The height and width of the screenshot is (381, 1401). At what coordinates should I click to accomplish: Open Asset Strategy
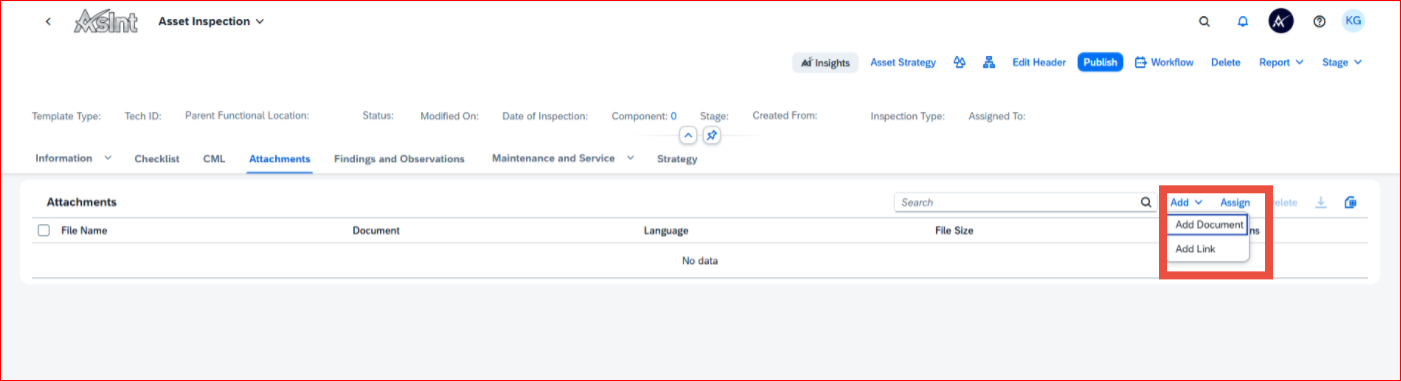[903, 62]
